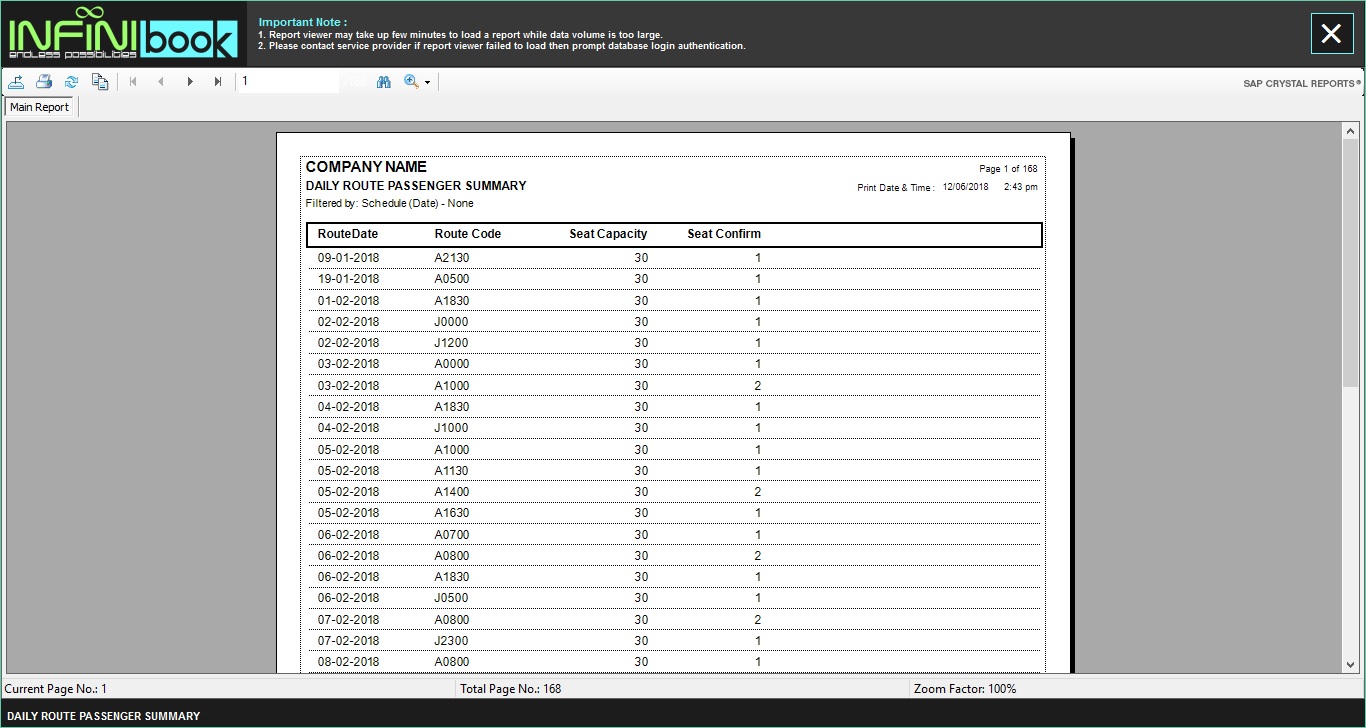1366x728 pixels.
Task: Select route code A0500
Action: (452, 279)
